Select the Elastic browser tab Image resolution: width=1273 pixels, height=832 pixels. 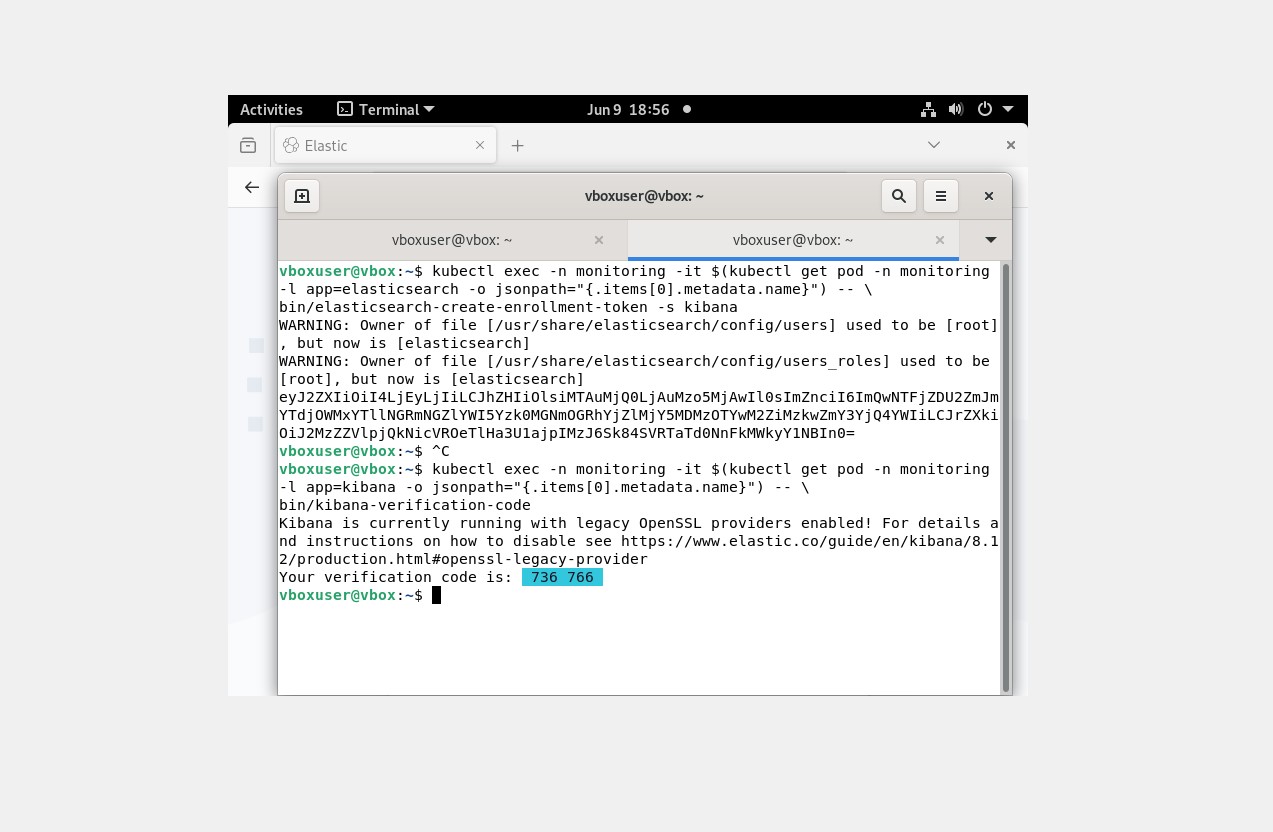[370, 145]
